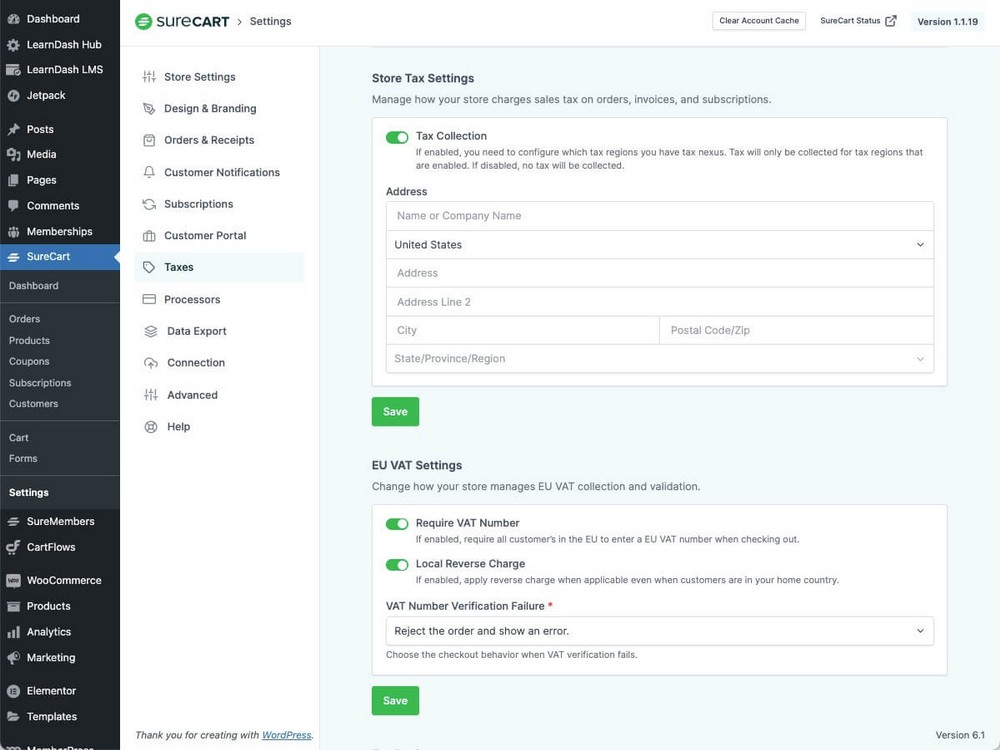
Task: Click the Marketing megaphone icon
Action: 13,658
